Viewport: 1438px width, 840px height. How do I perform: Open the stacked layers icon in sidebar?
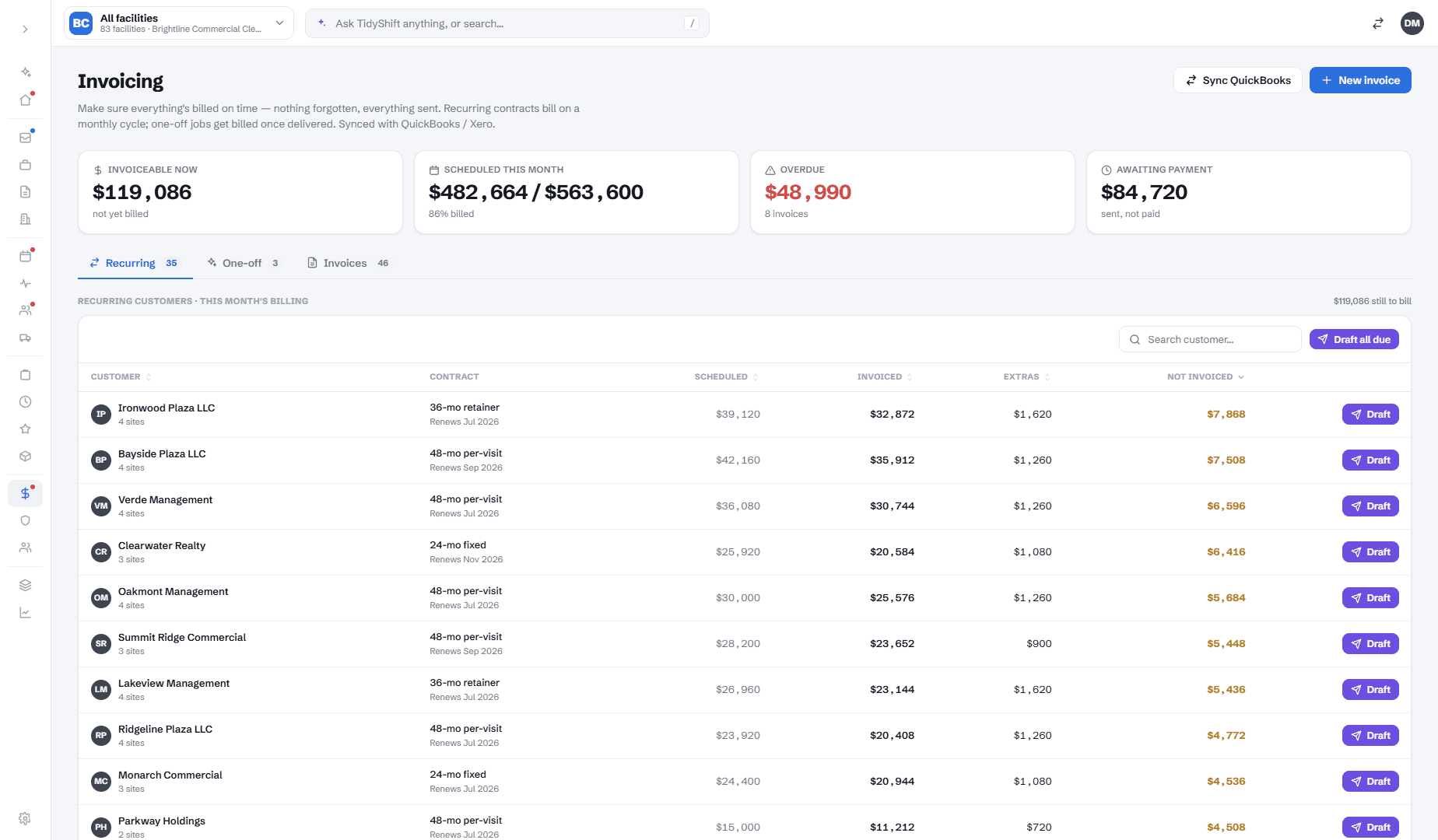pyautogui.click(x=25, y=586)
